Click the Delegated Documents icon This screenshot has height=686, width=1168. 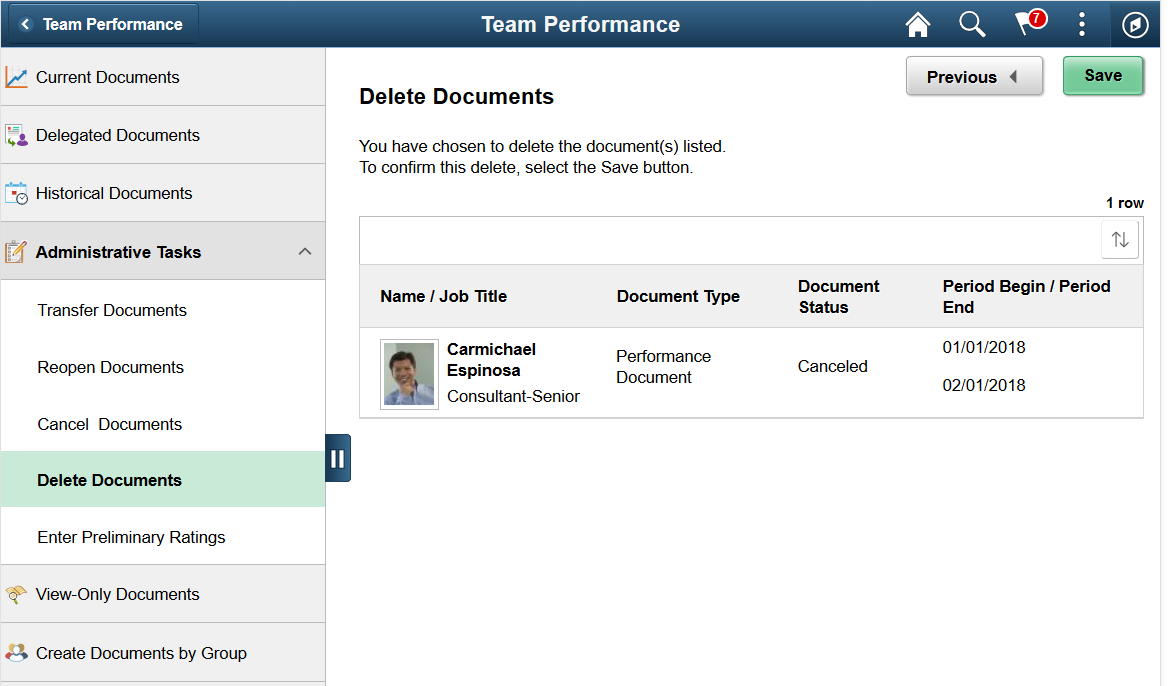coord(16,136)
